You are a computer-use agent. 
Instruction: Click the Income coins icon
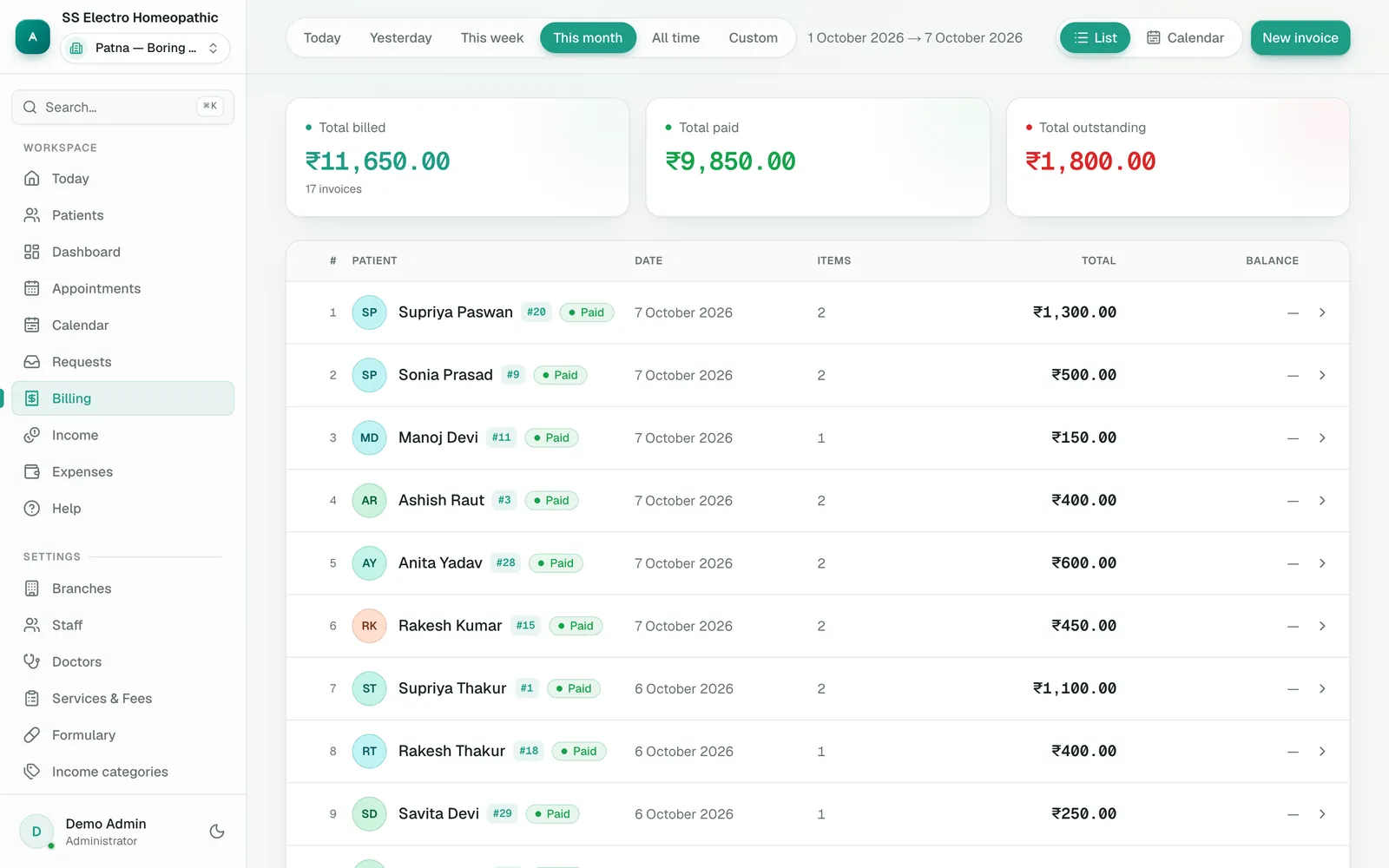click(x=32, y=435)
